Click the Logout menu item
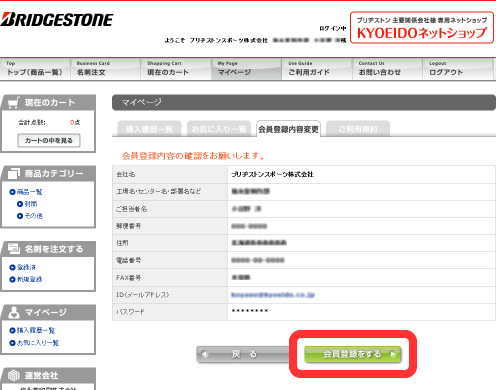 (x=458, y=69)
